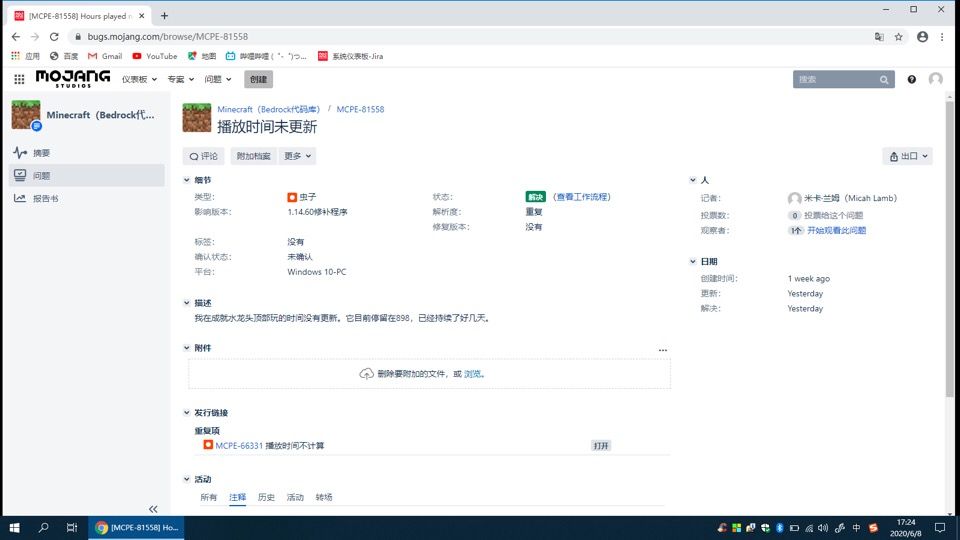Click the Chrome taskbar button
The height and width of the screenshot is (540, 960).
point(136,527)
